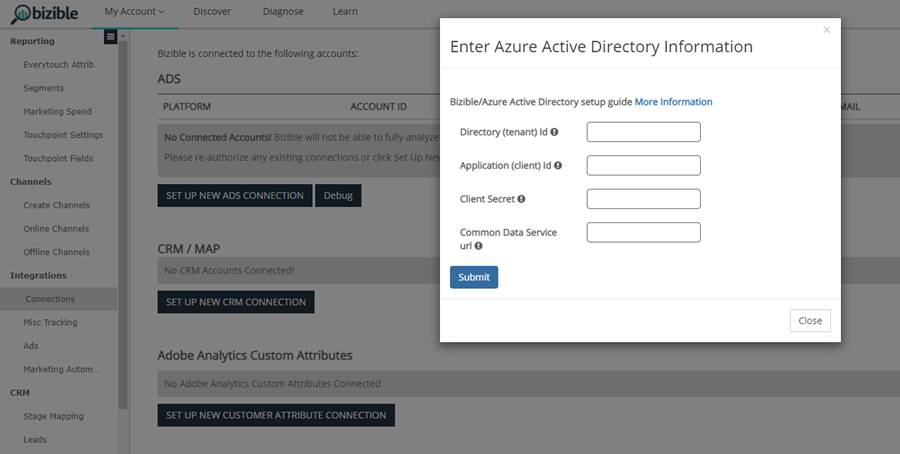Click the 'ADS' section heading
This screenshot has width=900, height=454.
[169, 79]
